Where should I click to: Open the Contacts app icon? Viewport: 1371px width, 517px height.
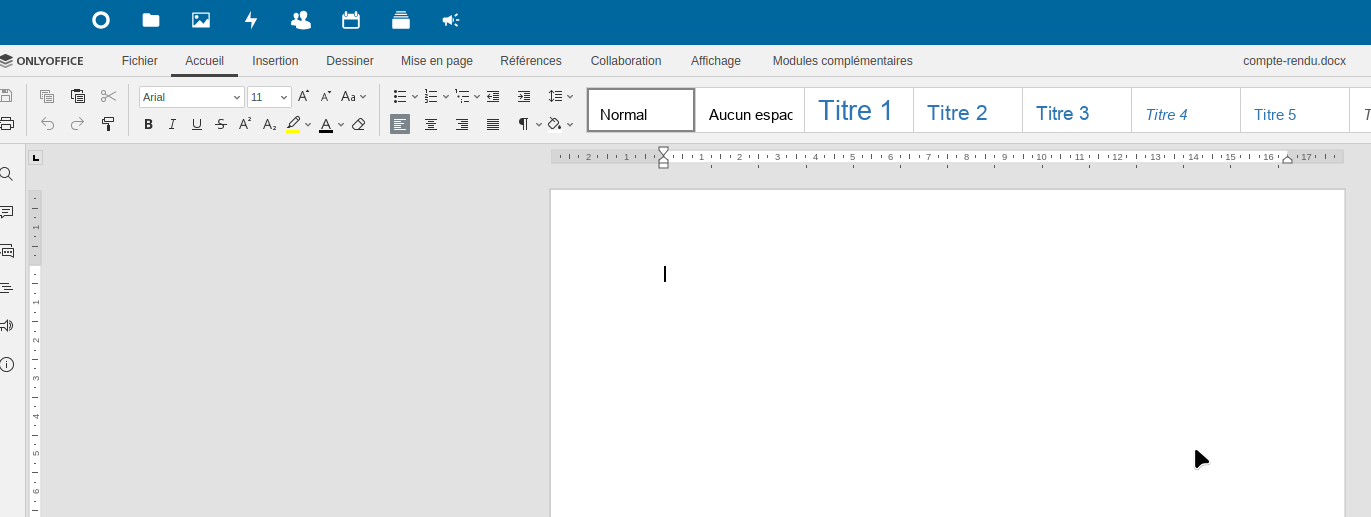(x=300, y=20)
